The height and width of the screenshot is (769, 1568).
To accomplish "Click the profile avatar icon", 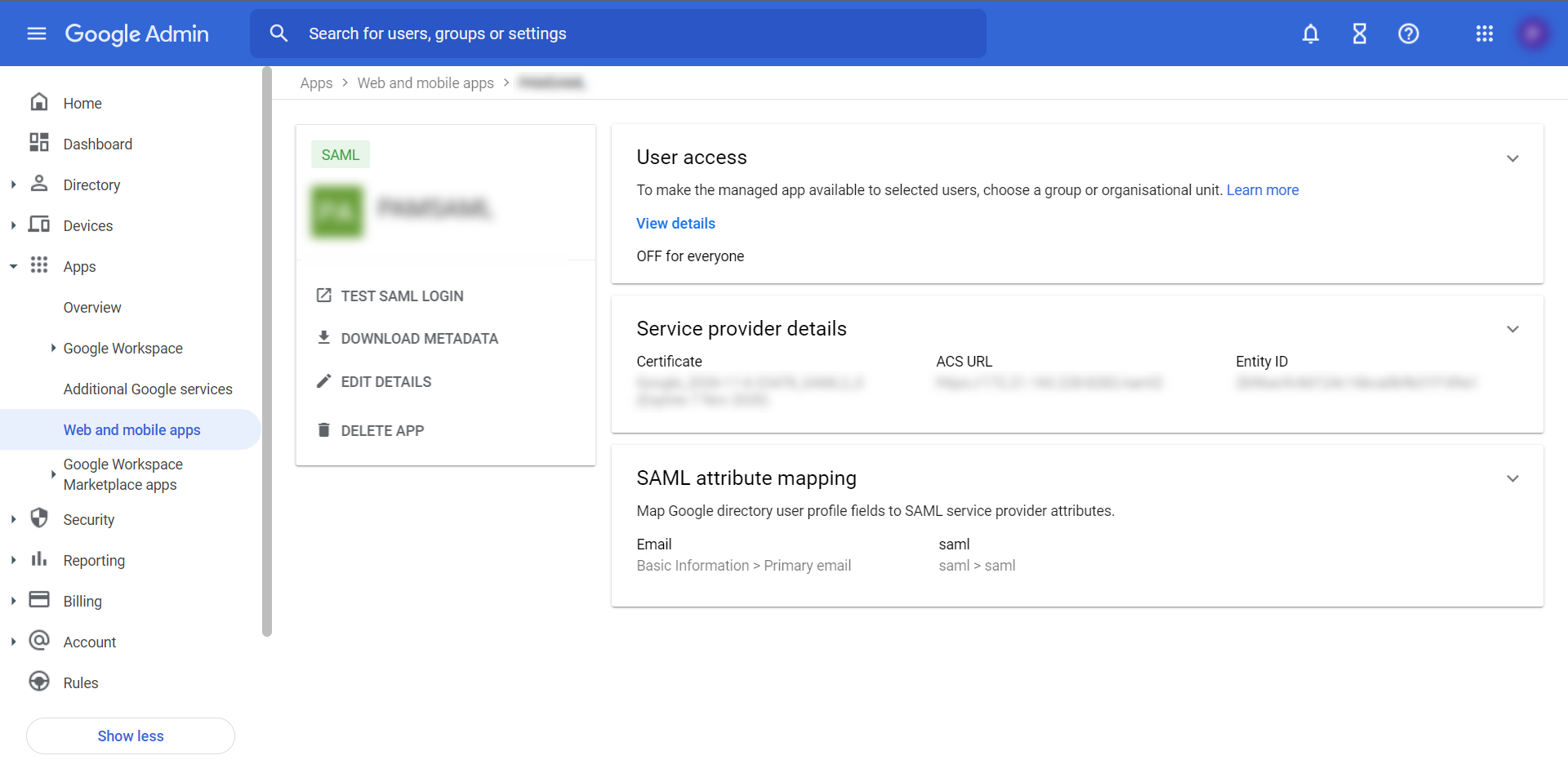I will 1534,33.
